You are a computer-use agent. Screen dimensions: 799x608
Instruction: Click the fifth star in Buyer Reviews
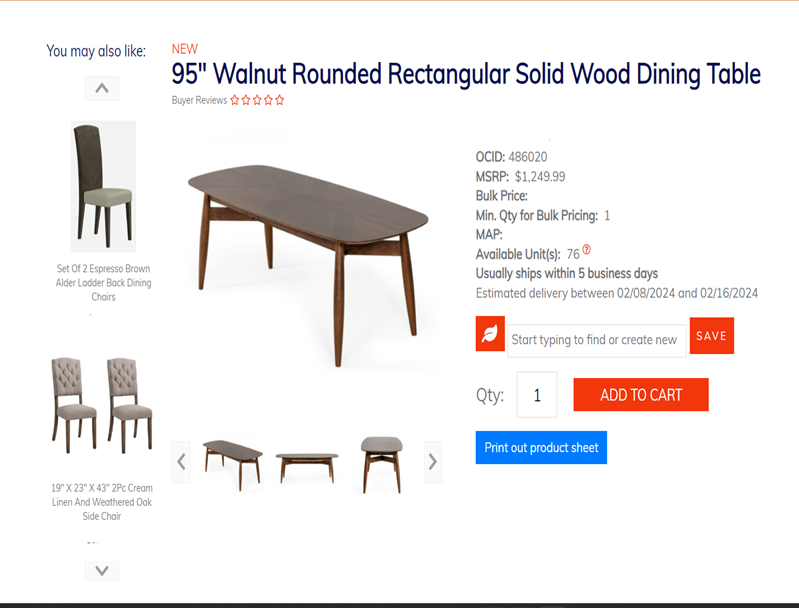(280, 100)
